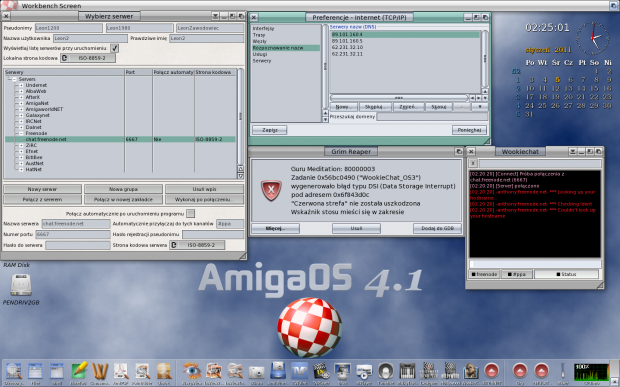Screen dimensions: 620x387
Task: Cycle the 'Lokalna strona kodowa' ISO-8859-2 gadget
Action: pyautogui.click(x=88, y=58)
